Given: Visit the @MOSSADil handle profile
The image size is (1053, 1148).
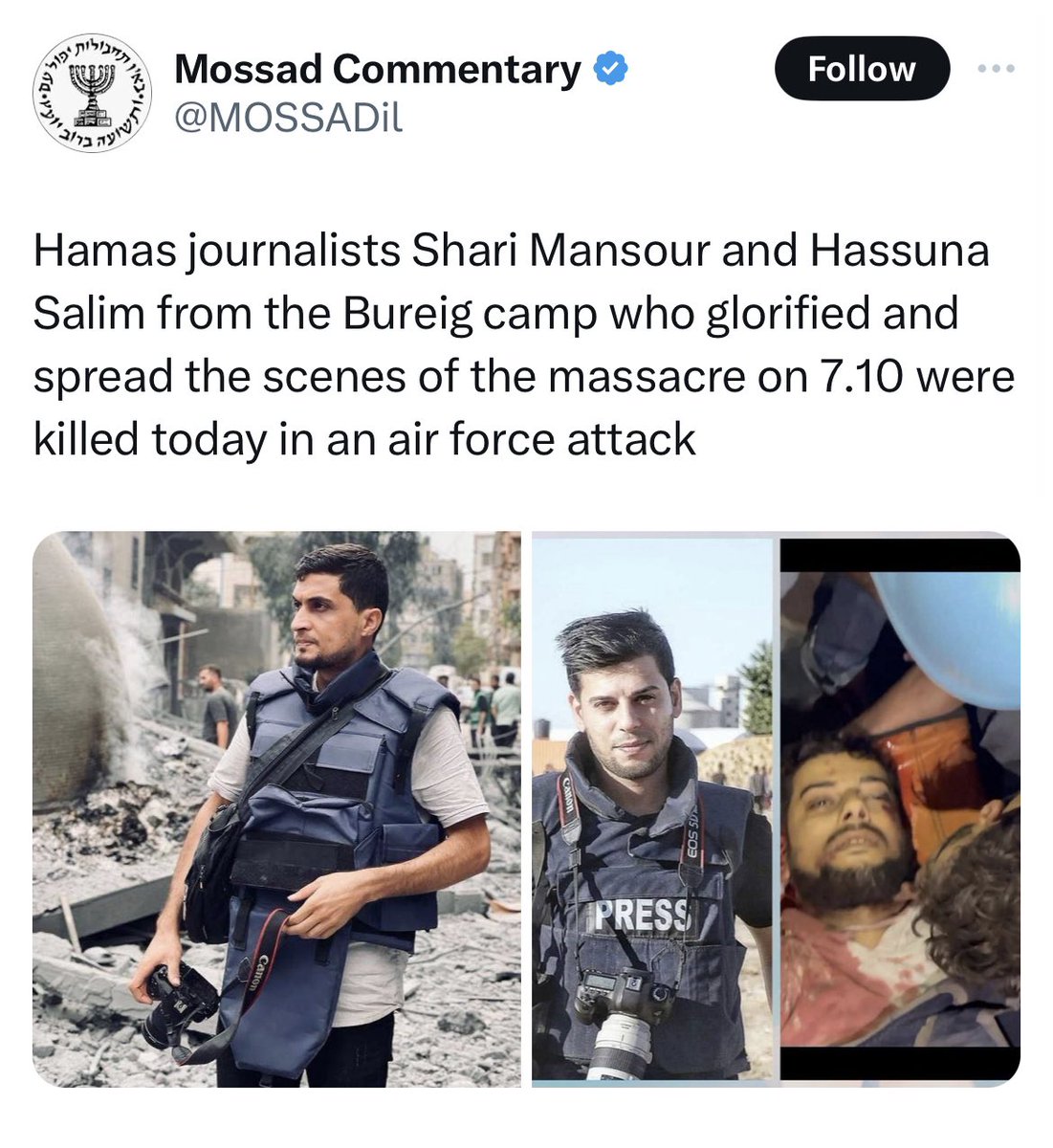Looking at the screenshot, I should click(x=288, y=118).
